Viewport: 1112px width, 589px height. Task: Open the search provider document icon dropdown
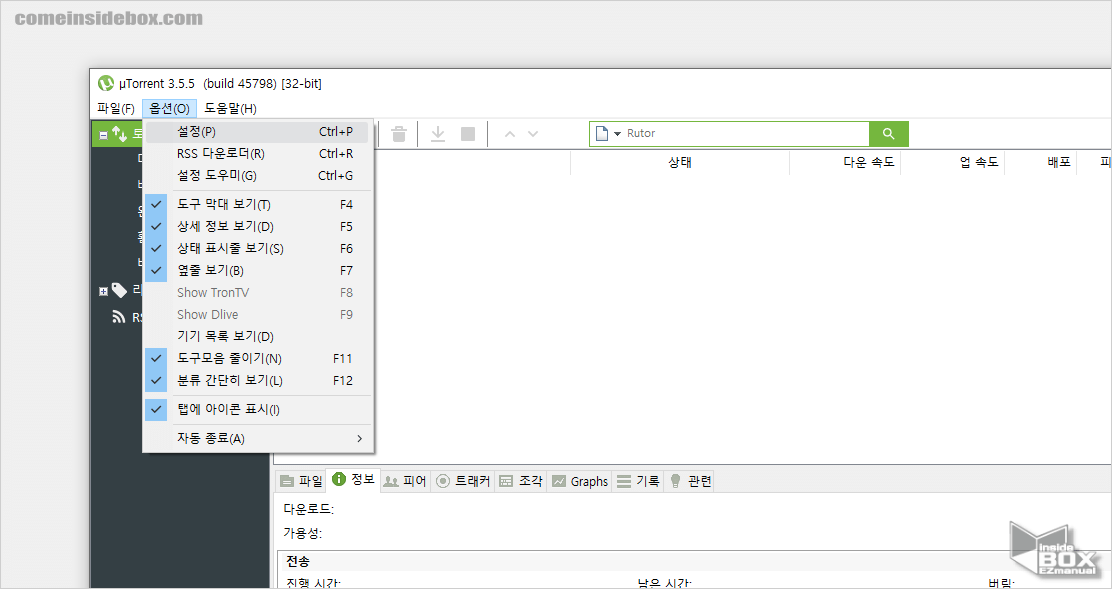[608, 133]
